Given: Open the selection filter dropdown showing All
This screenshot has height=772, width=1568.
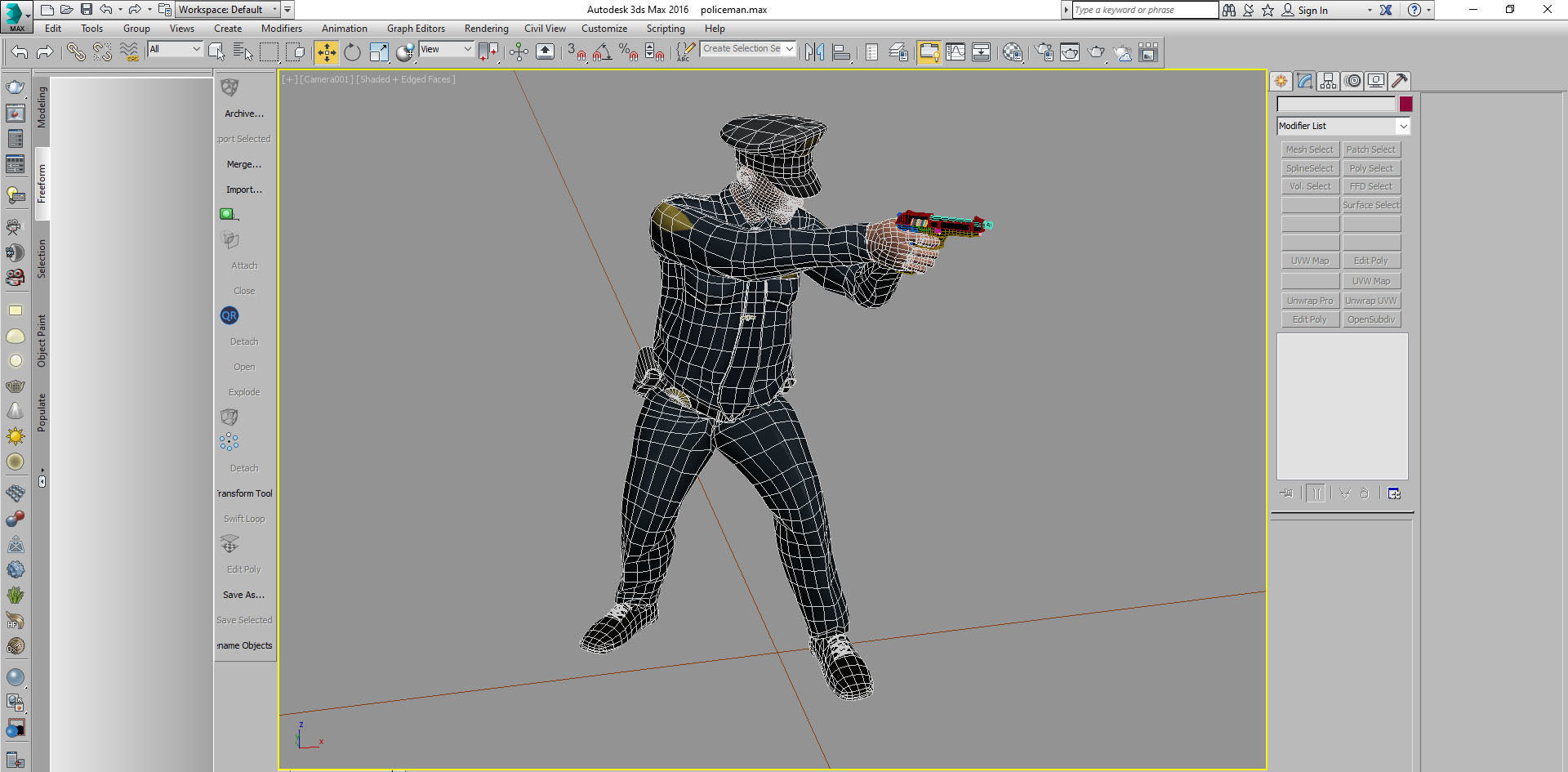Looking at the screenshot, I should 174,49.
